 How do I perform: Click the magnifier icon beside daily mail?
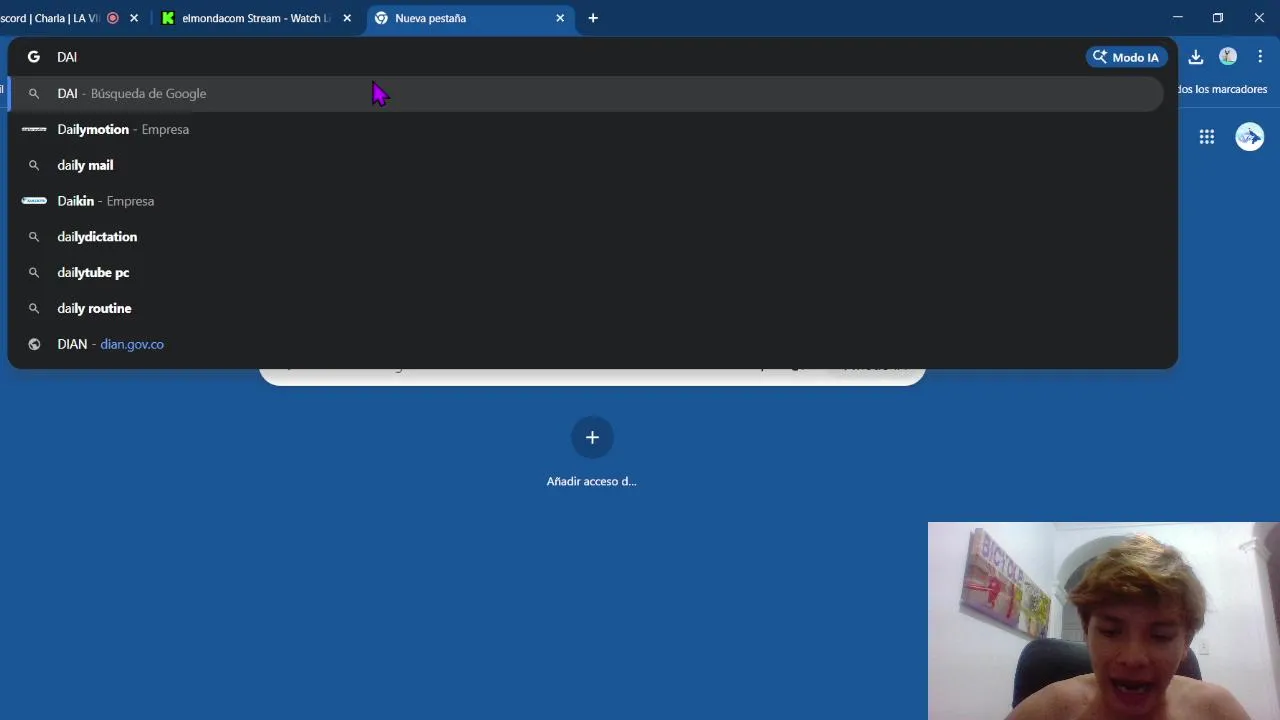pyautogui.click(x=34, y=165)
